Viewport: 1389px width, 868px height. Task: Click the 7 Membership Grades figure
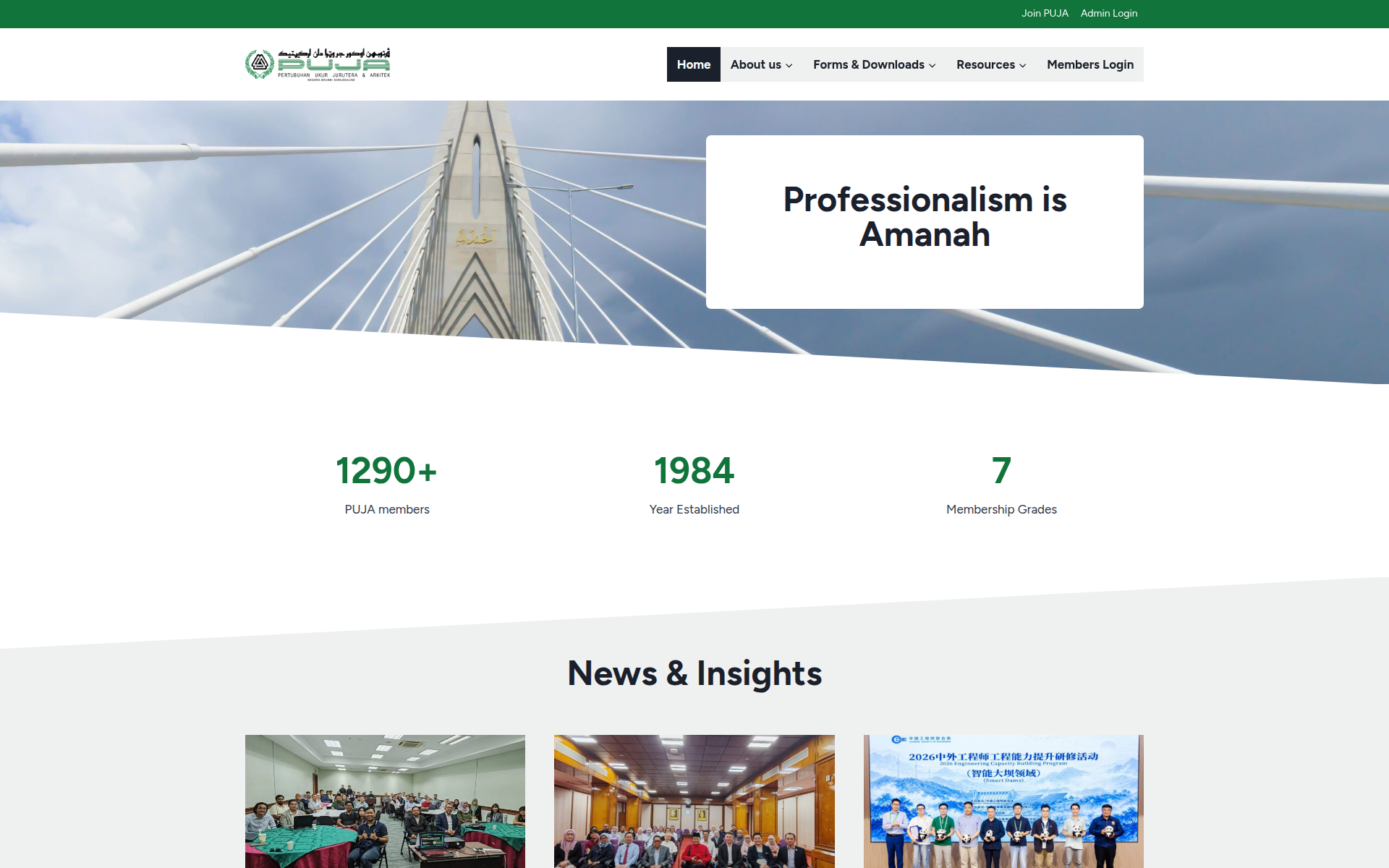pyautogui.click(x=1001, y=471)
